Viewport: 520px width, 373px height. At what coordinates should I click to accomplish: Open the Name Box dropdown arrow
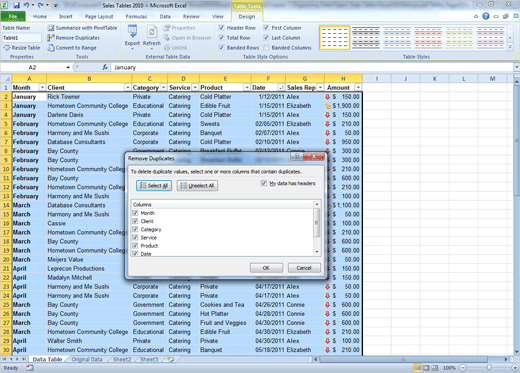(68, 67)
